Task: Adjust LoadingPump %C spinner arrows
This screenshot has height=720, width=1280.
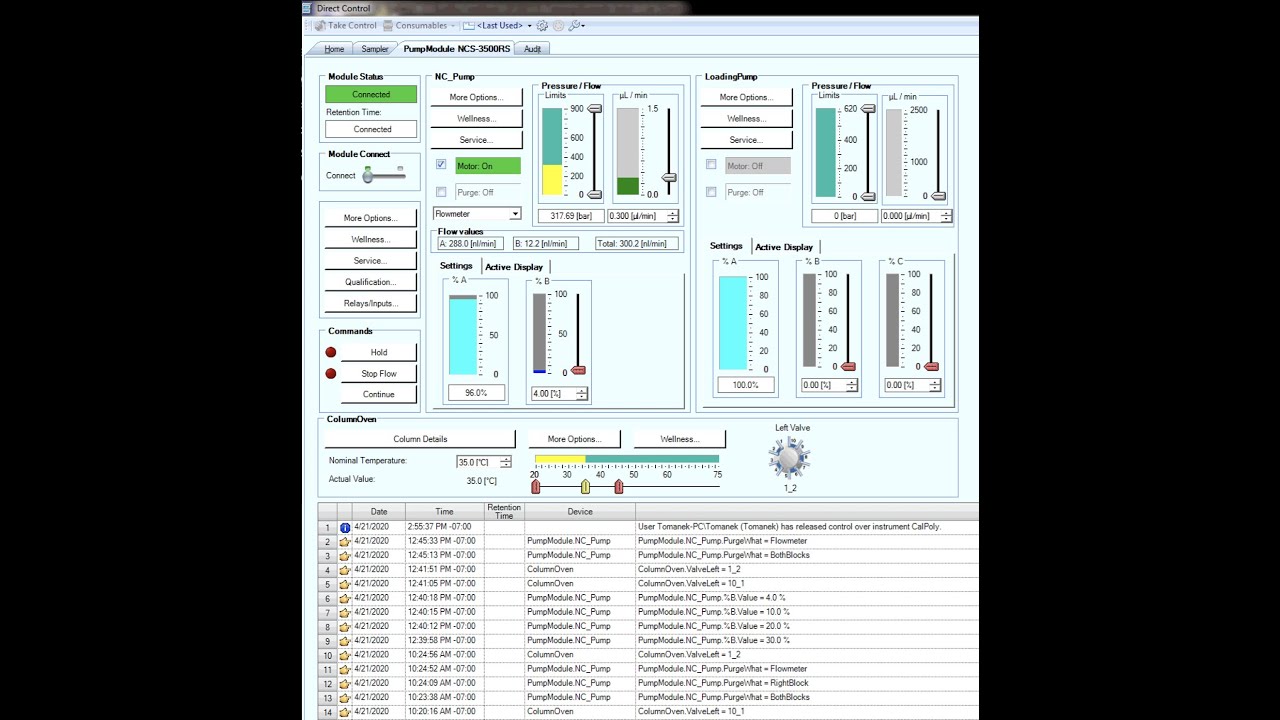Action: click(x=935, y=385)
